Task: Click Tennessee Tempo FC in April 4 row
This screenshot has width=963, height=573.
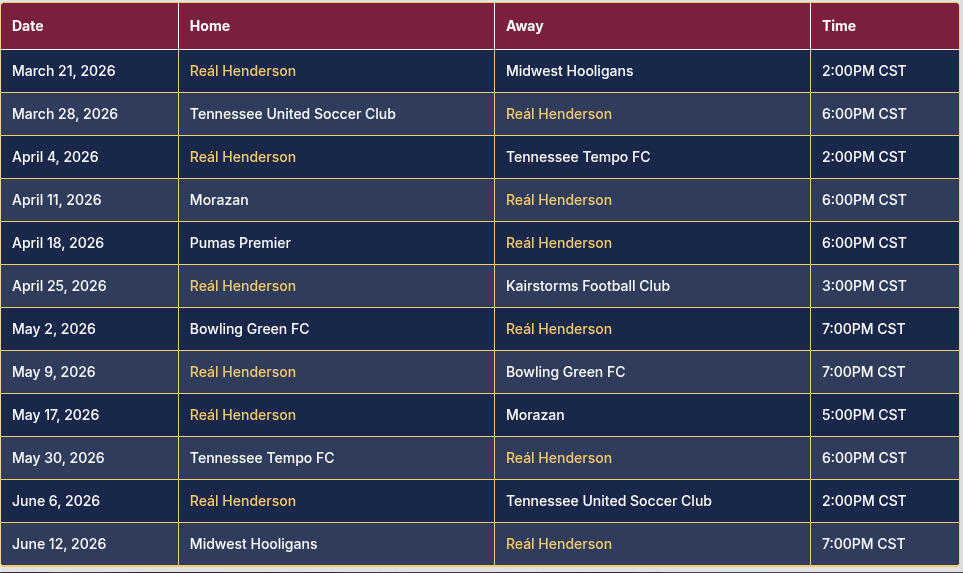Action: [578, 157]
